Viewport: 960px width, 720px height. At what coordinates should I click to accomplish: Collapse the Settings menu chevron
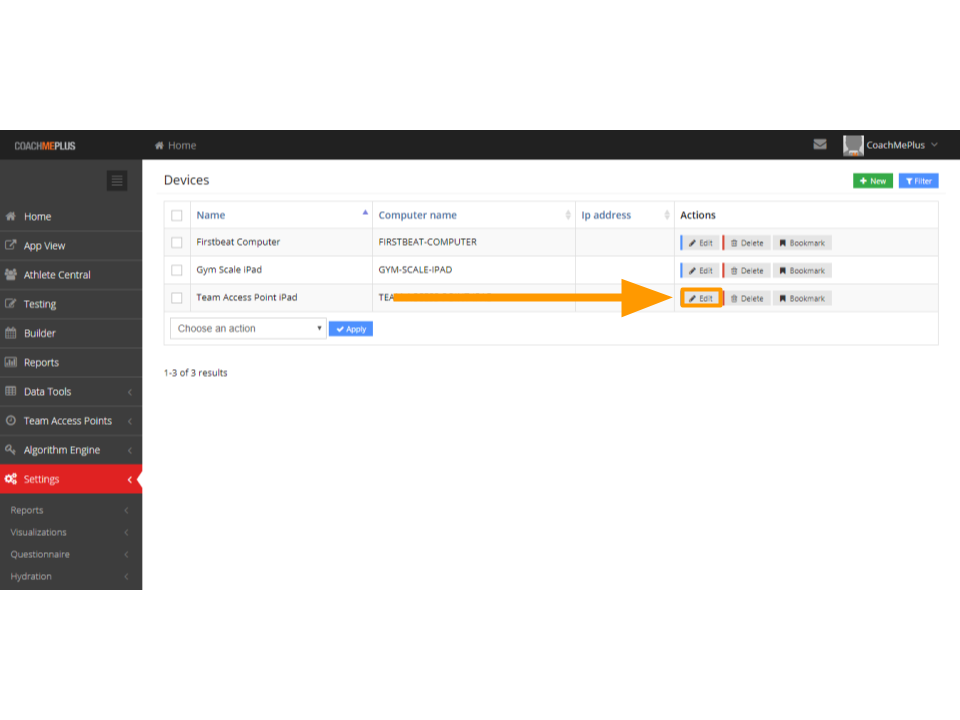coord(130,479)
